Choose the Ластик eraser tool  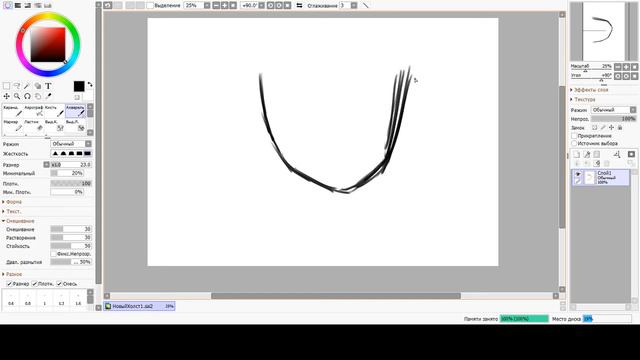pyautogui.click(x=34, y=125)
